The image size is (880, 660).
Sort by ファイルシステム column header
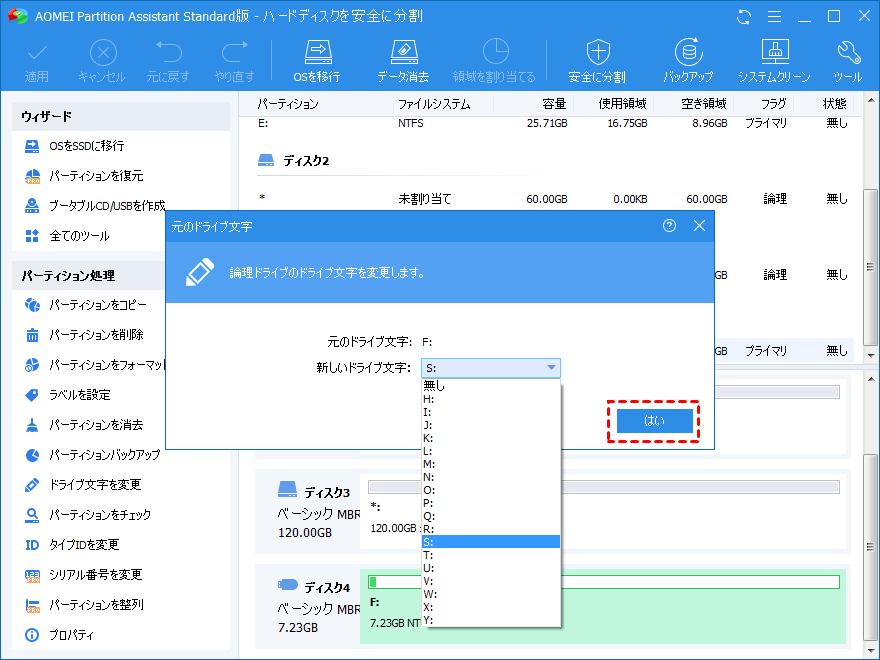pyautogui.click(x=434, y=104)
